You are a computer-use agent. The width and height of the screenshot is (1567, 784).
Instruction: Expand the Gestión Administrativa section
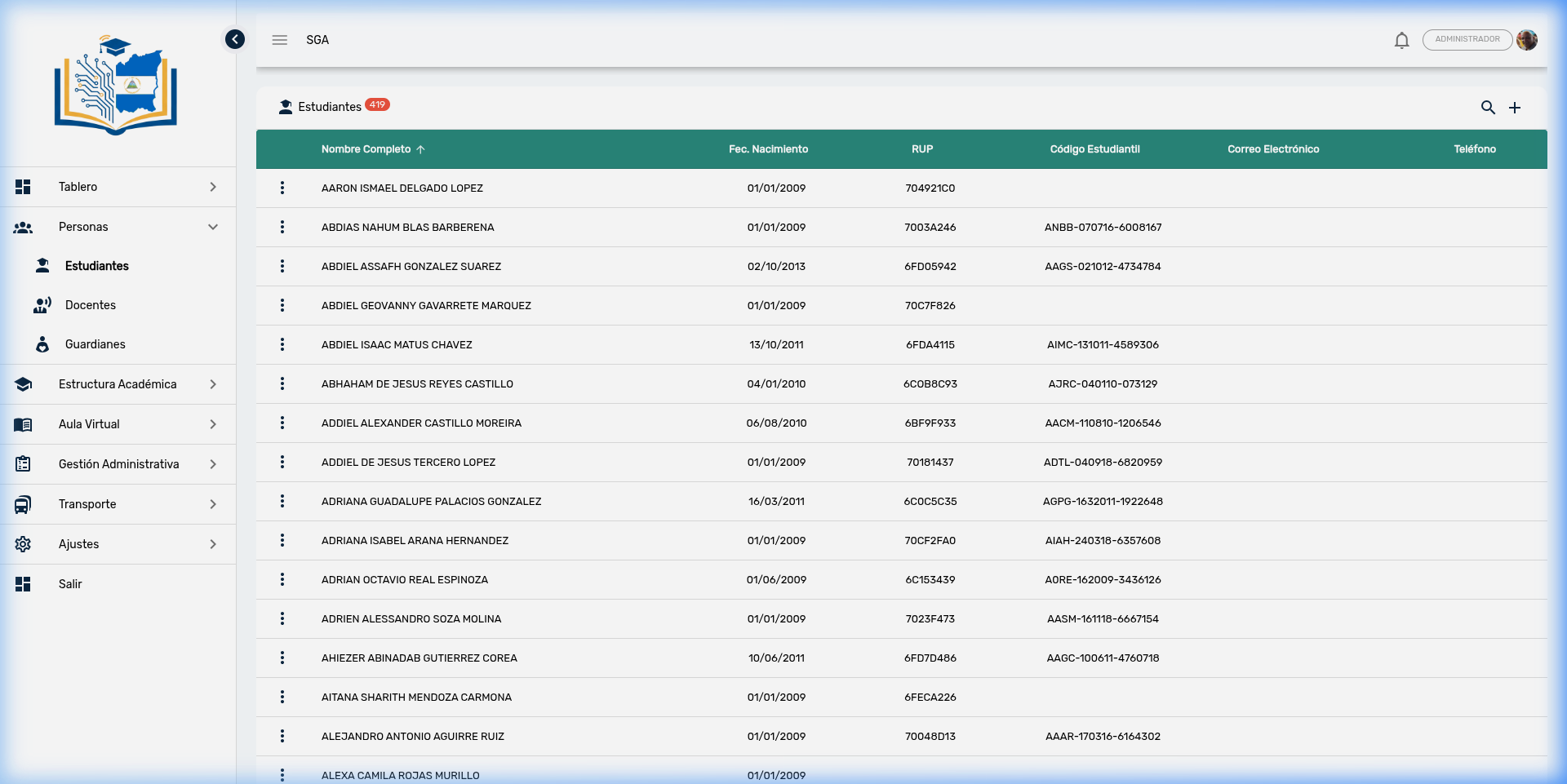tap(118, 464)
